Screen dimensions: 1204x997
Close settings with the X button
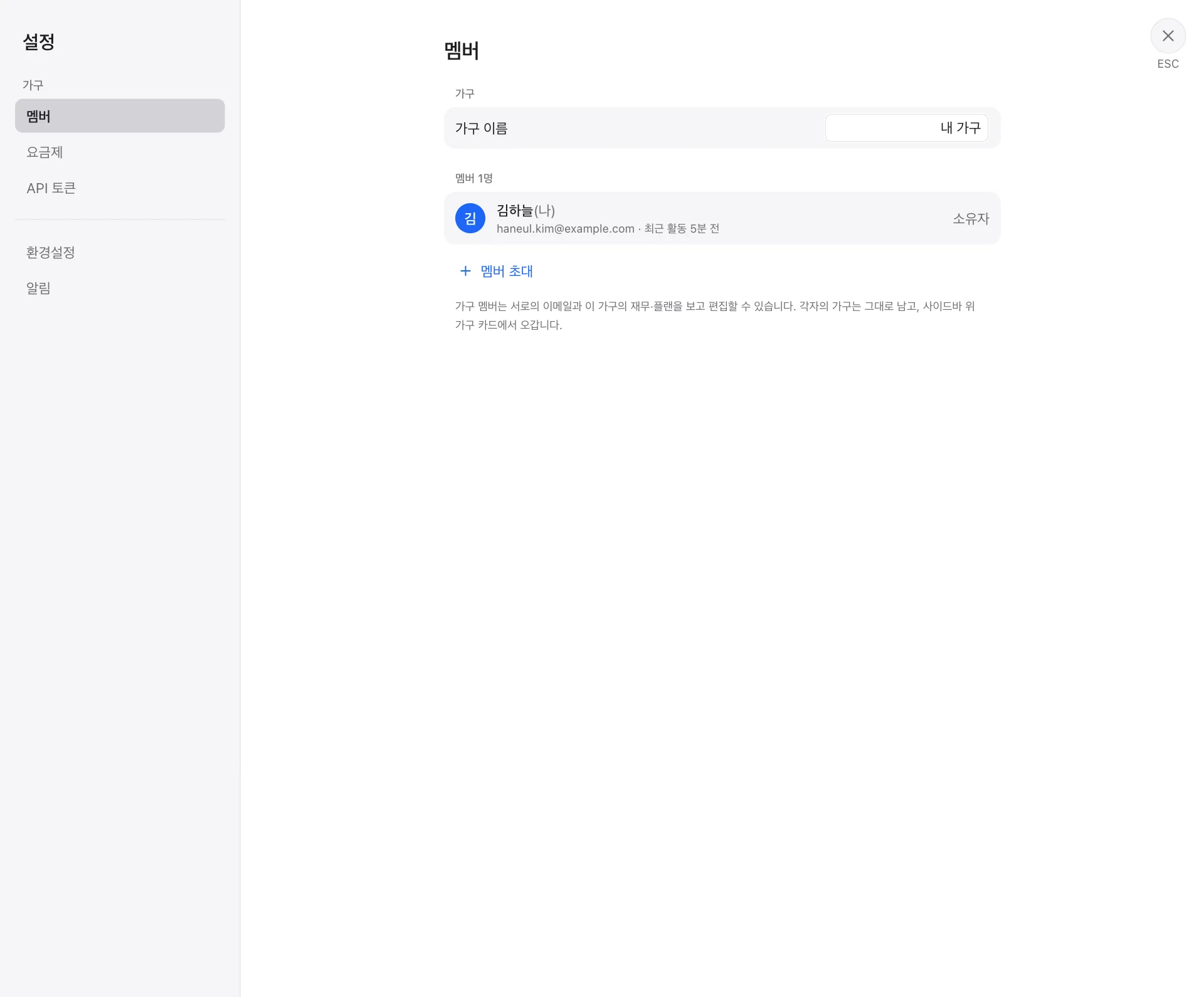click(1168, 36)
